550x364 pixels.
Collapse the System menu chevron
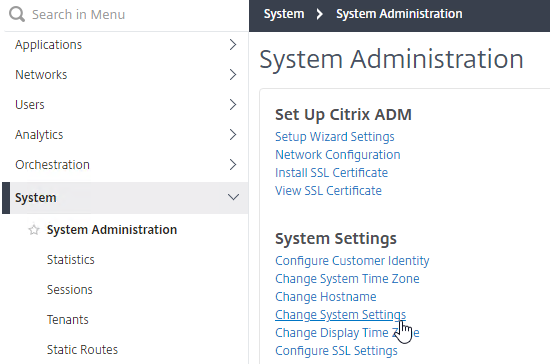point(233,197)
